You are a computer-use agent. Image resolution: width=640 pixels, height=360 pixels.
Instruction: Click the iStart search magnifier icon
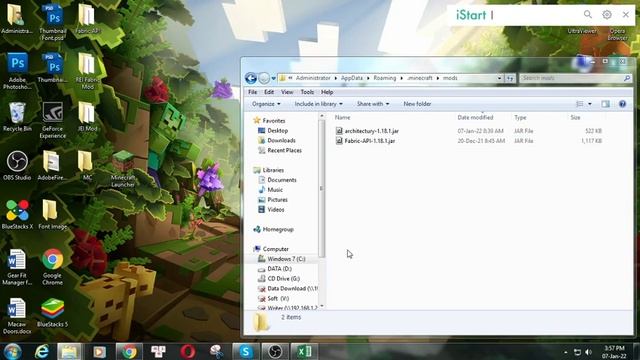point(588,15)
